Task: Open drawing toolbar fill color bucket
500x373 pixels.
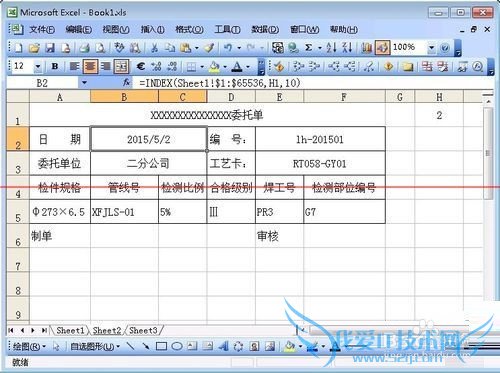Action: (x=289, y=347)
